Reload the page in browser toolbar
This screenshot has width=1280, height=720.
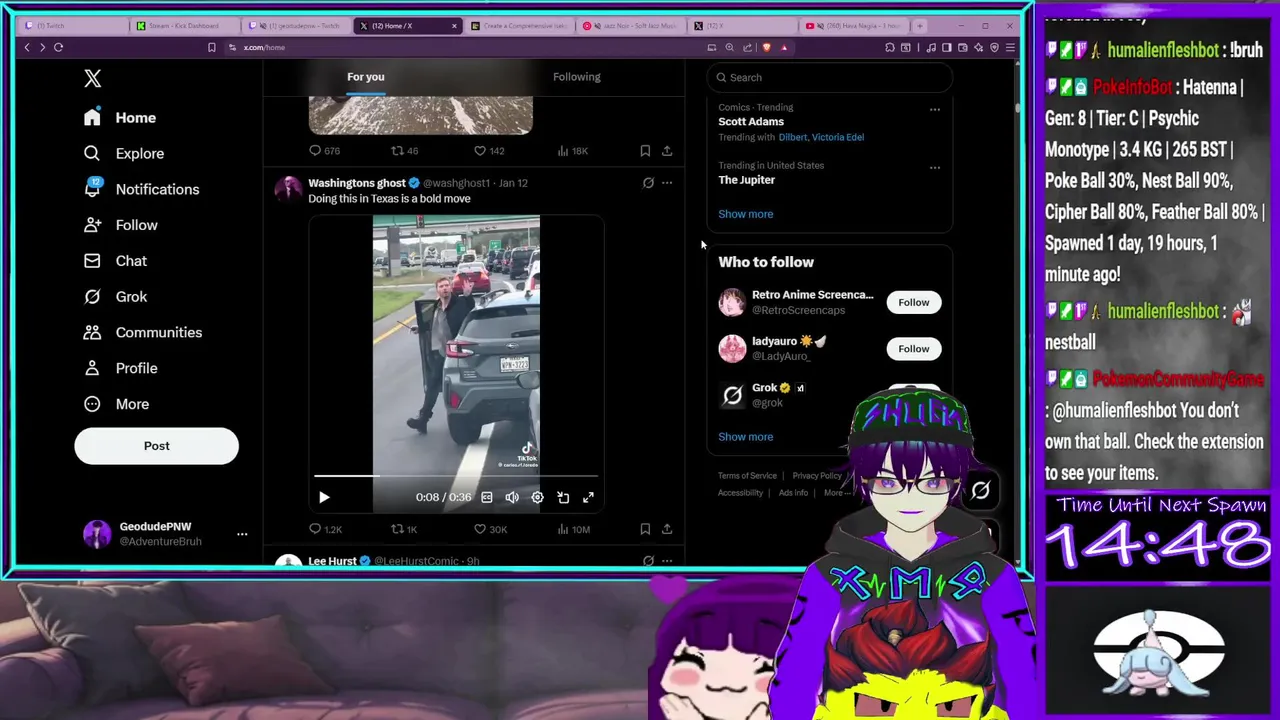pos(58,47)
